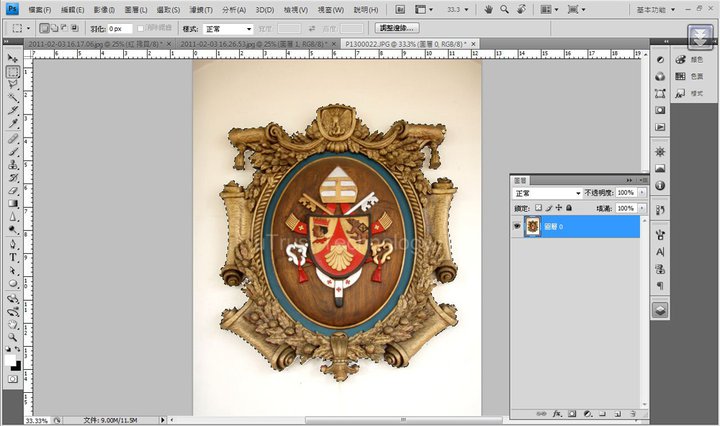Select the Brush tool
720x426 pixels.
point(12,151)
